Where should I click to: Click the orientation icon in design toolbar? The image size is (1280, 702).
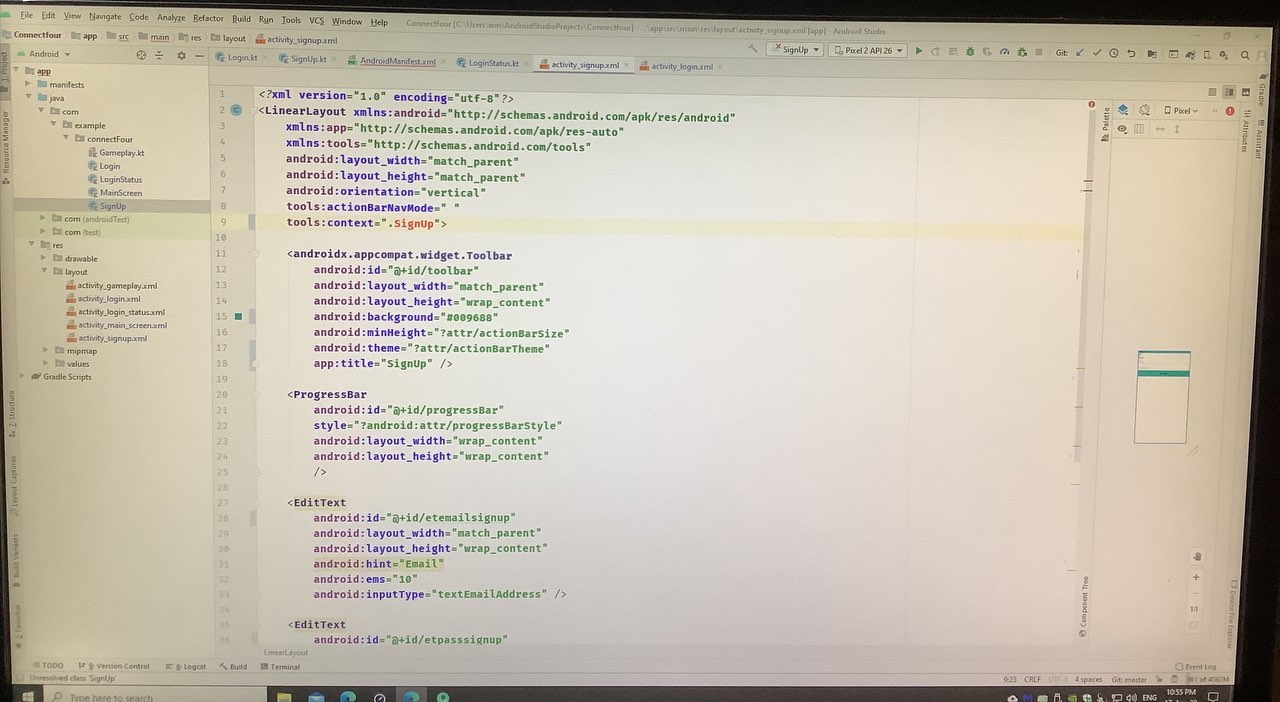(x=1144, y=110)
